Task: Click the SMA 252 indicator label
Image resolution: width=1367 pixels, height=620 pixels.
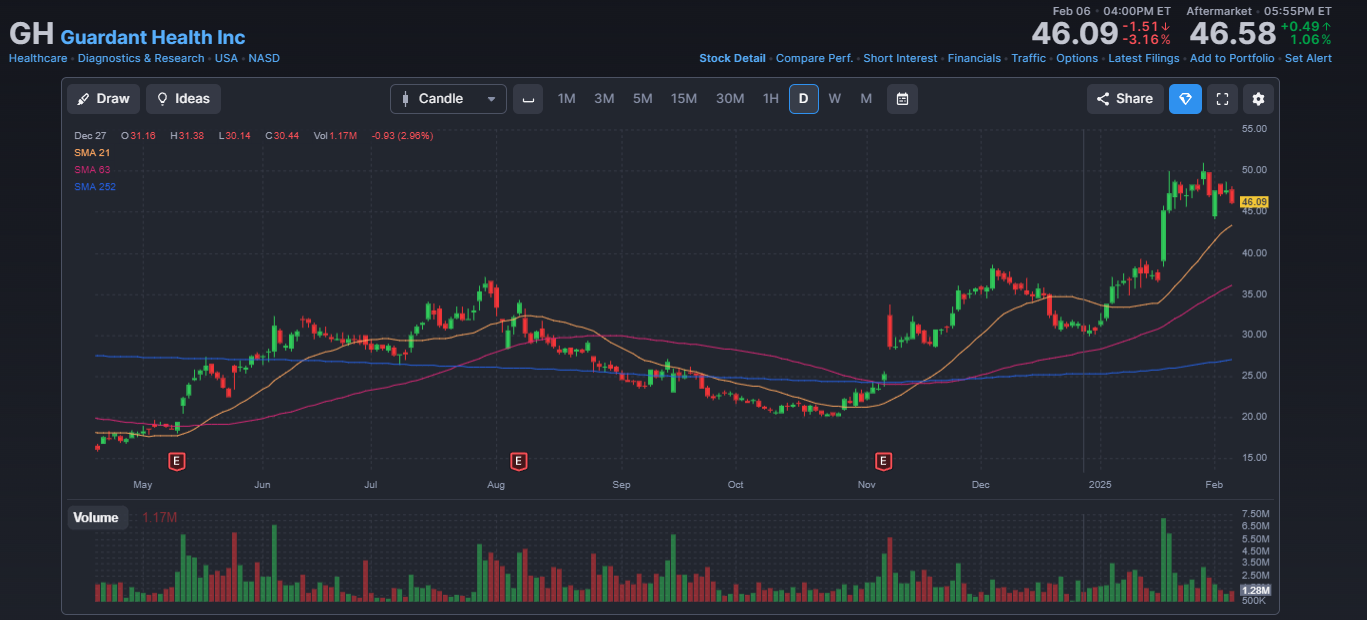Action: click(95, 187)
